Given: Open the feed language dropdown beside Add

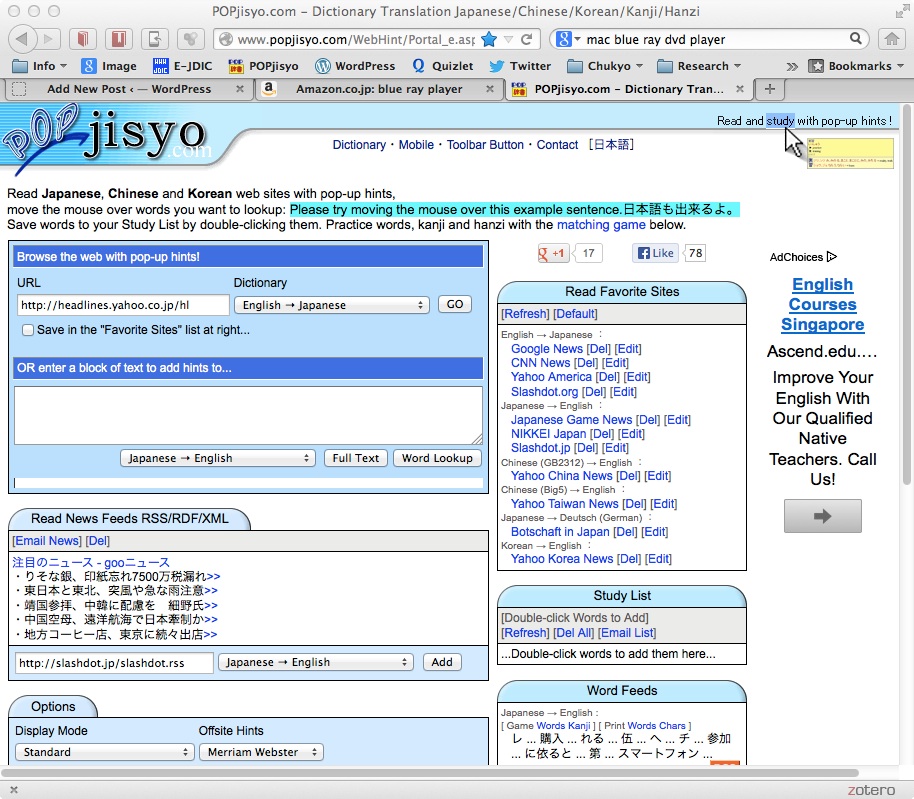Looking at the screenshot, I should click(315, 662).
